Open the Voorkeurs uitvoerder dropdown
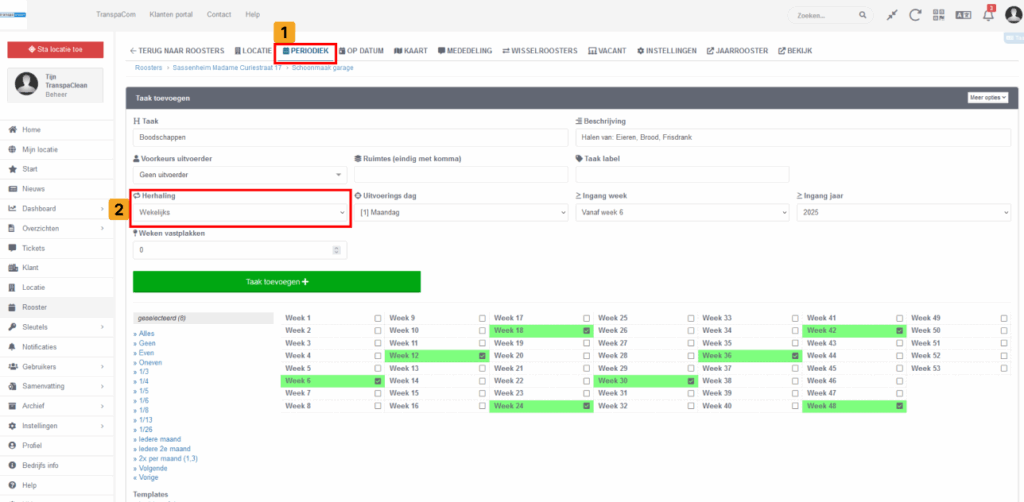 [x=240, y=175]
